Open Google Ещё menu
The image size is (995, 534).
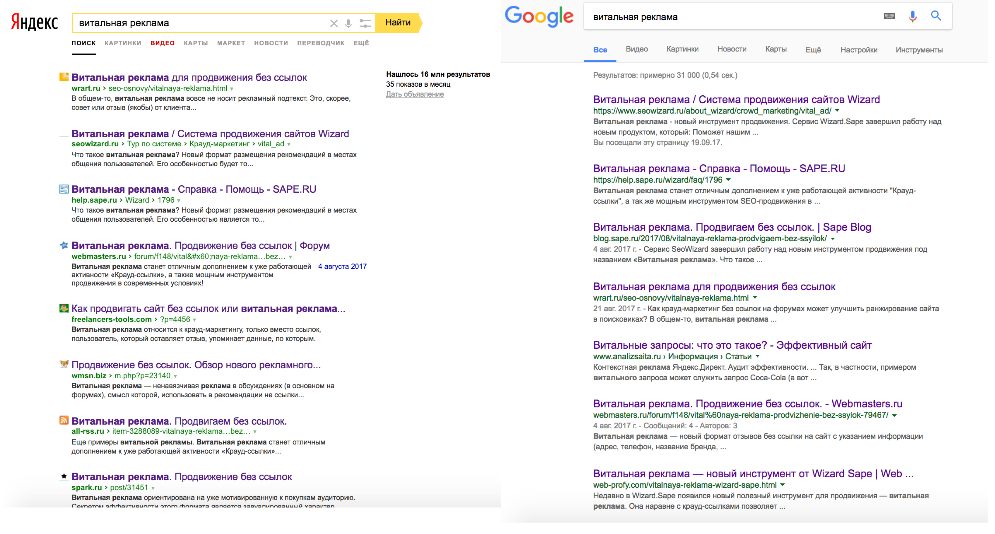pos(813,49)
